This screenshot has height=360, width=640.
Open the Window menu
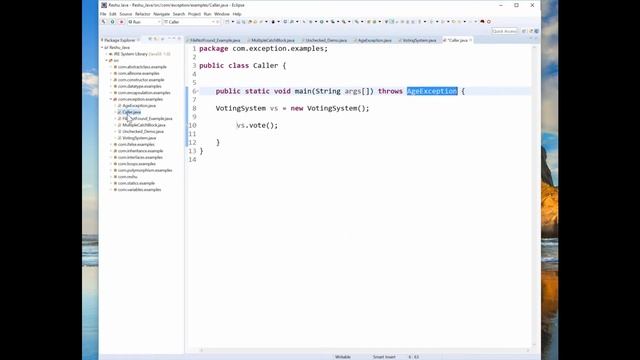coord(222,14)
